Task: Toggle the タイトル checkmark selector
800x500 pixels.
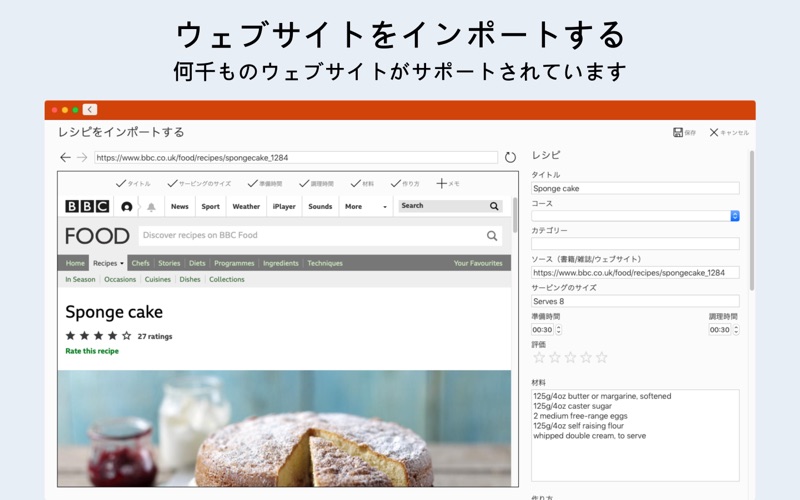Action: tap(133, 184)
